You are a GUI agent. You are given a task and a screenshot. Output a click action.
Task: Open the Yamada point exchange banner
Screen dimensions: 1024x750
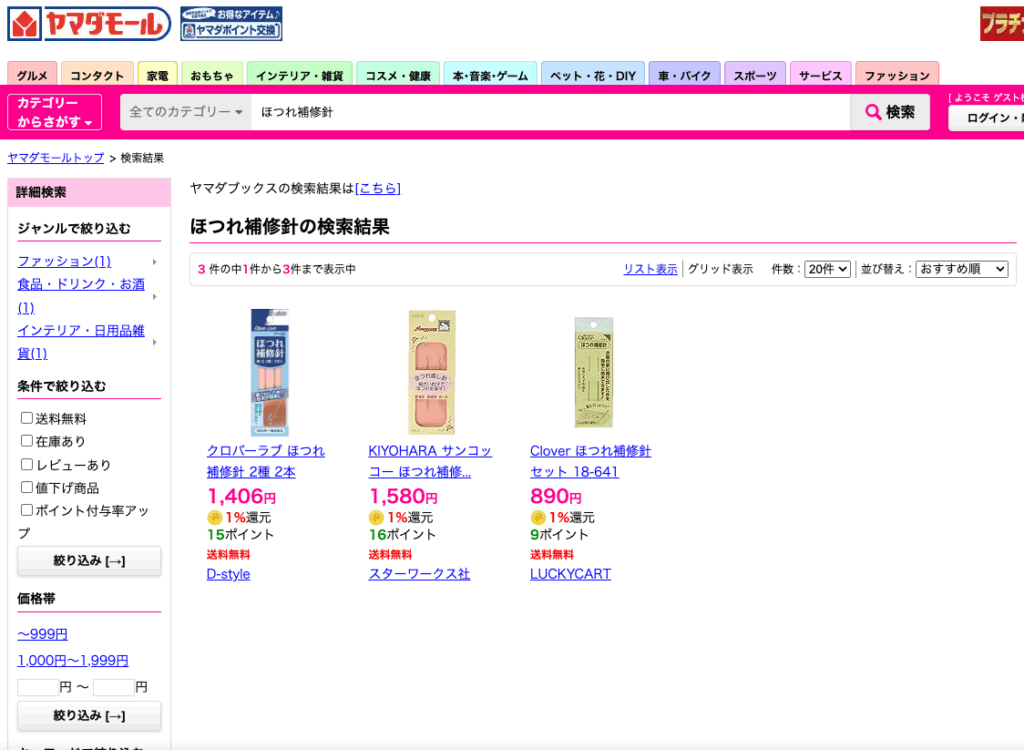coord(231,24)
